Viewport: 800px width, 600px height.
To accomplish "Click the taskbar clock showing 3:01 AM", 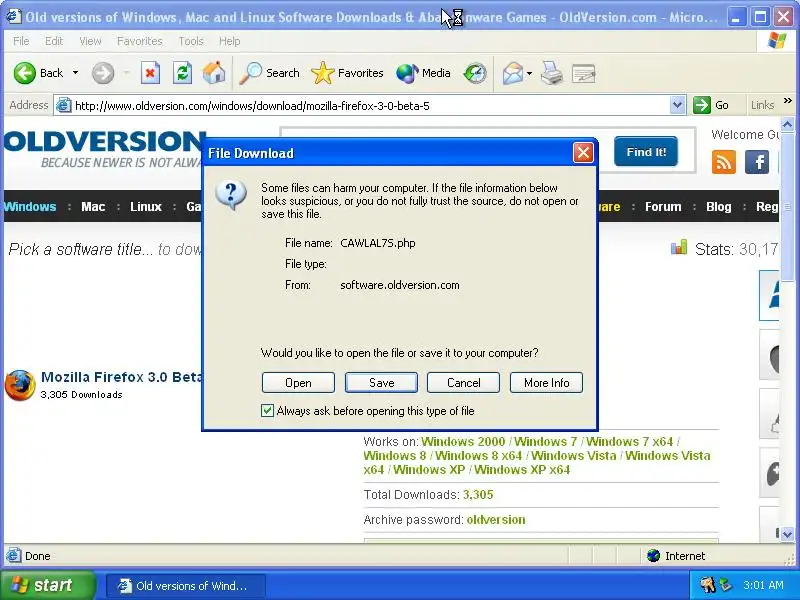I will [763, 585].
